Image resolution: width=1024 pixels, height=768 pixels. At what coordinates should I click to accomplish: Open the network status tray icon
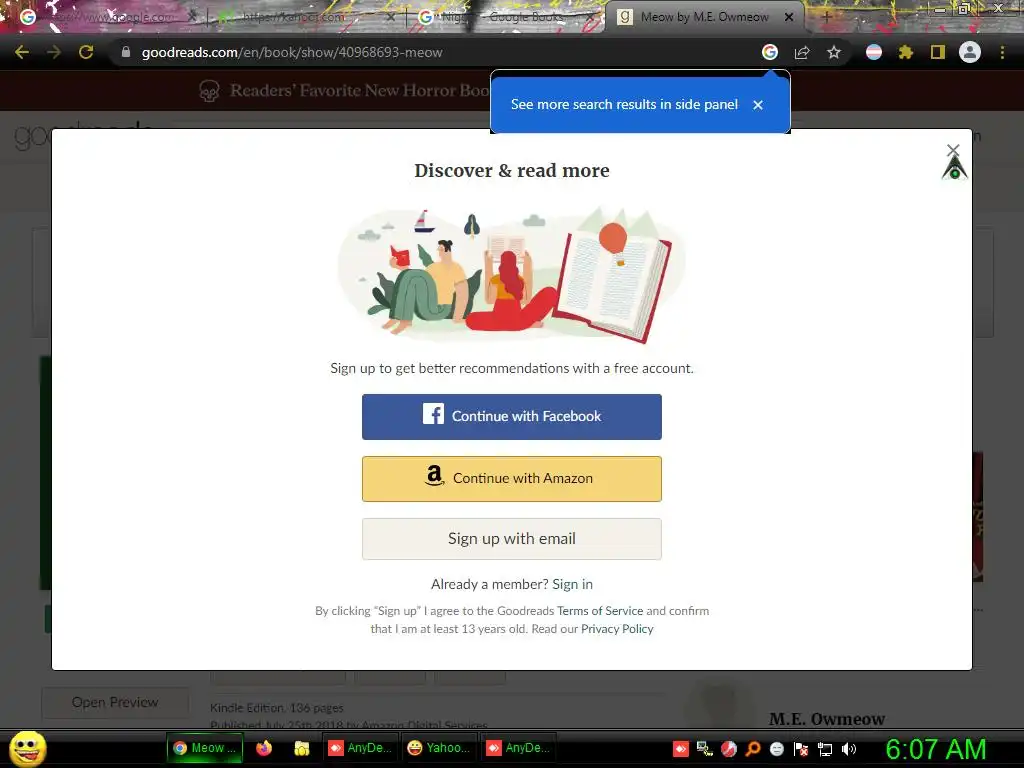pyautogui.click(x=825, y=749)
